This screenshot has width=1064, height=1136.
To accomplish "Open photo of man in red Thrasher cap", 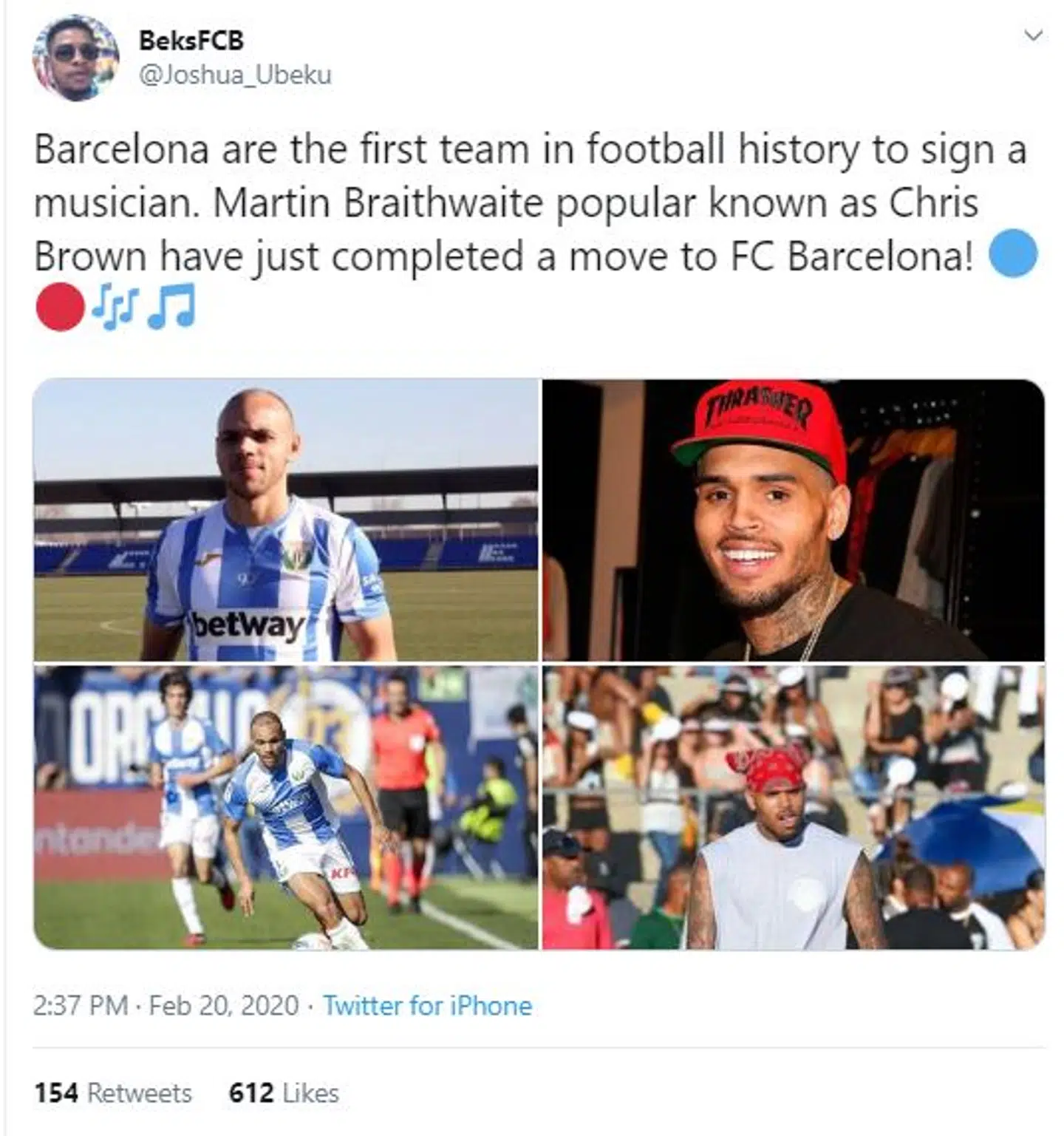I will pos(794,520).
